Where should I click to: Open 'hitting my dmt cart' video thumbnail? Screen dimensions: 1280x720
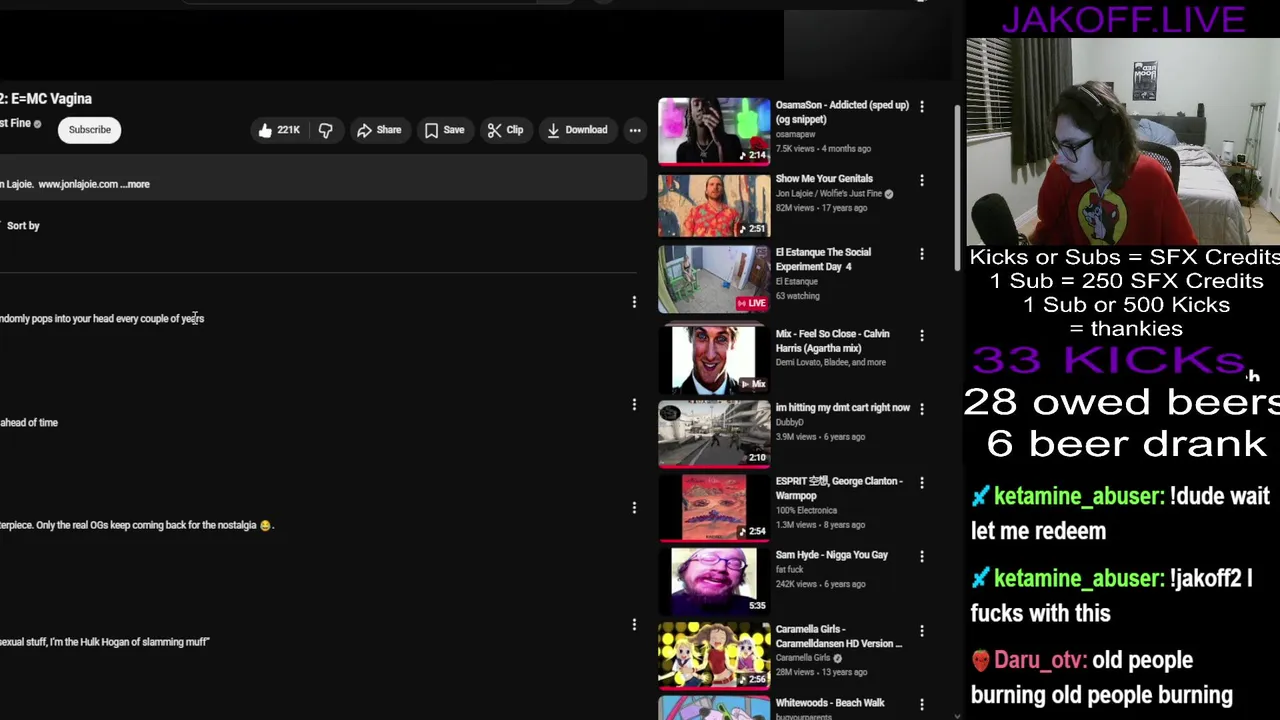tap(714, 433)
